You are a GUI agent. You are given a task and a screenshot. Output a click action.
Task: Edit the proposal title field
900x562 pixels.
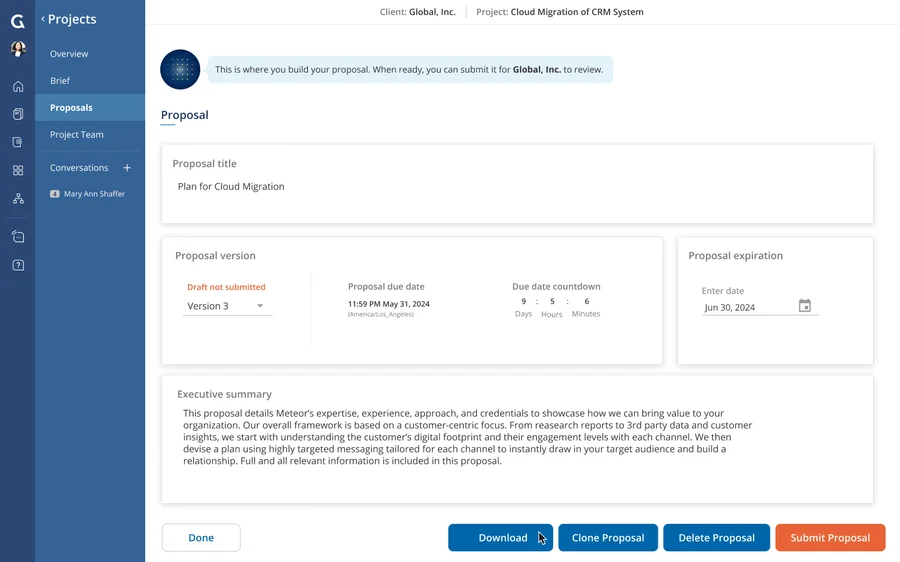231,187
